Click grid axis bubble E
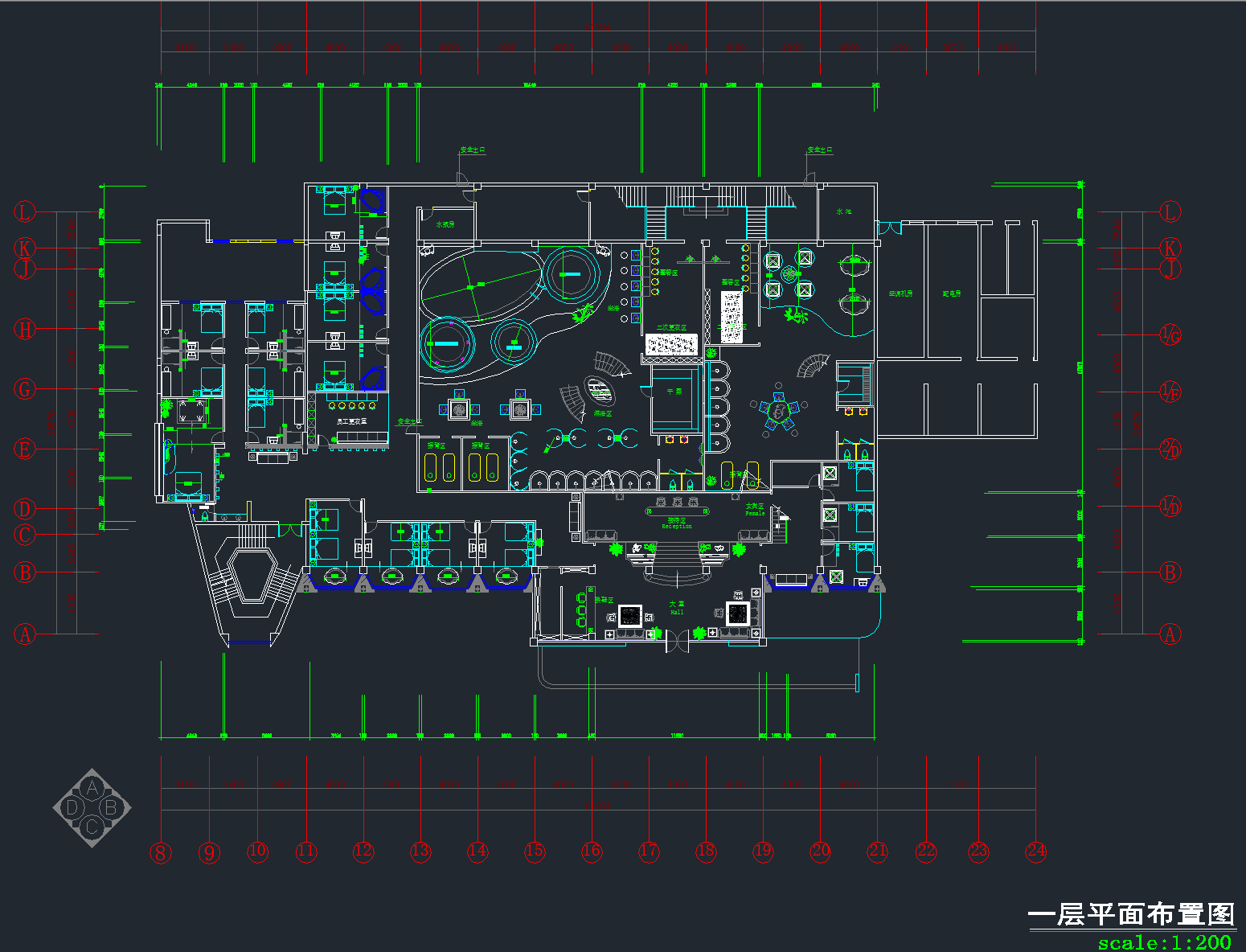Viewport: 1246px width, 952px height. pyautogui.click(x=25, y=449)
